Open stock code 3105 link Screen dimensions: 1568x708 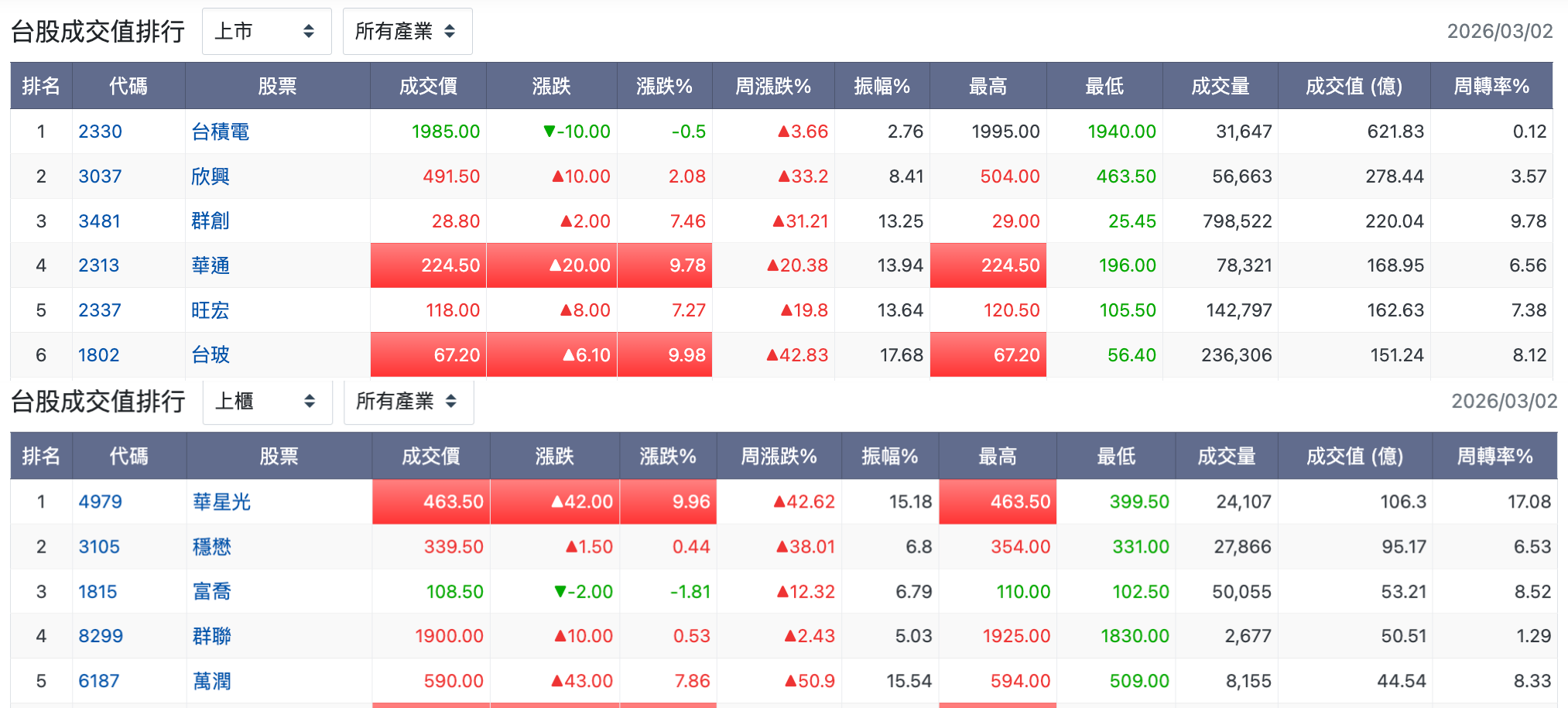pos(99,547)
